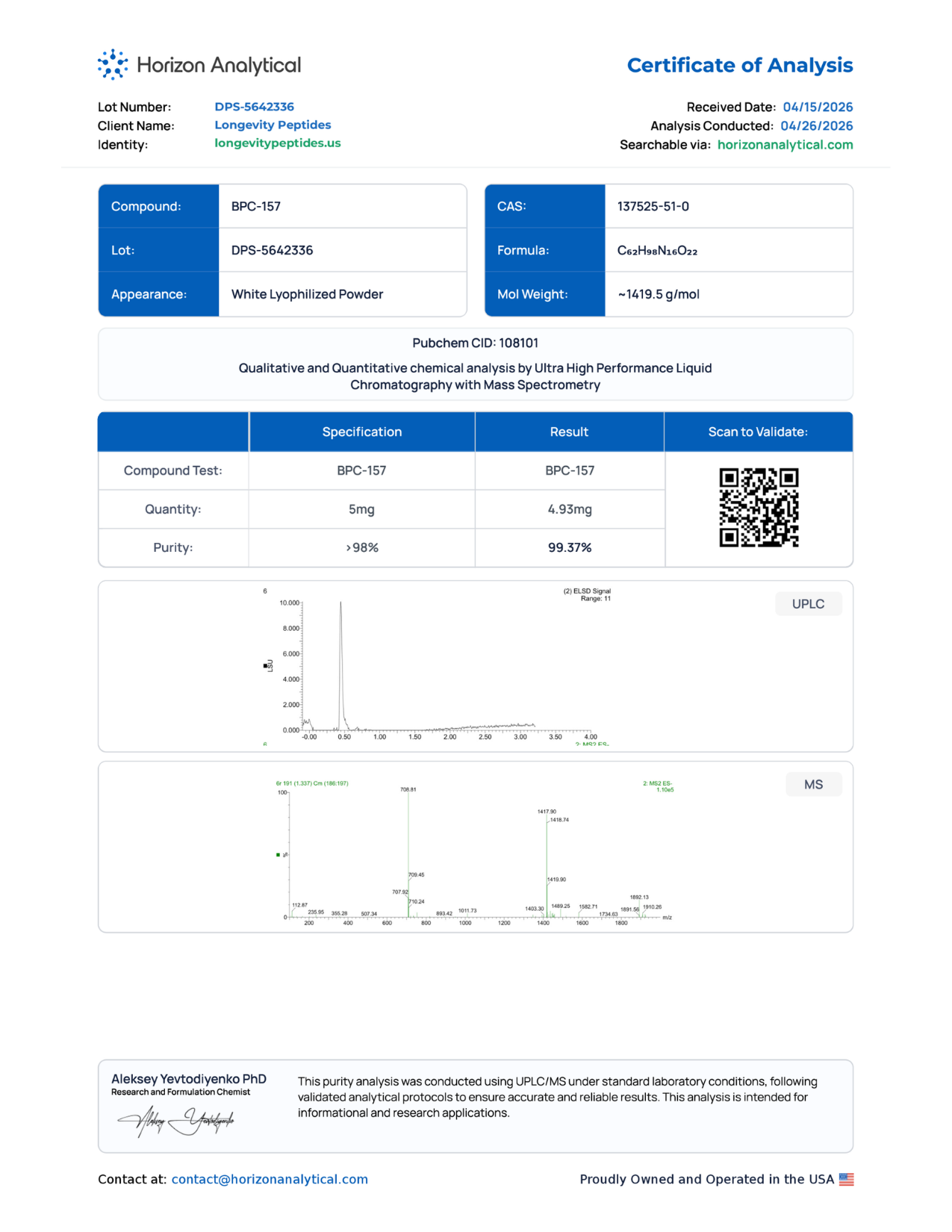Click the 5mg quantity specification
This screenshot has width=952, height=1232.
pos(361,509)
